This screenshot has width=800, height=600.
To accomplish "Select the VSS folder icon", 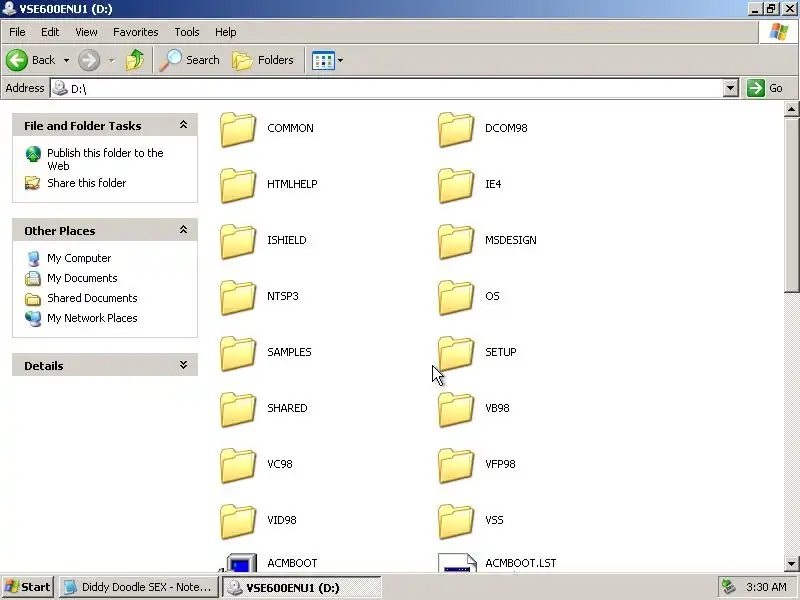I will click(456, 522).
